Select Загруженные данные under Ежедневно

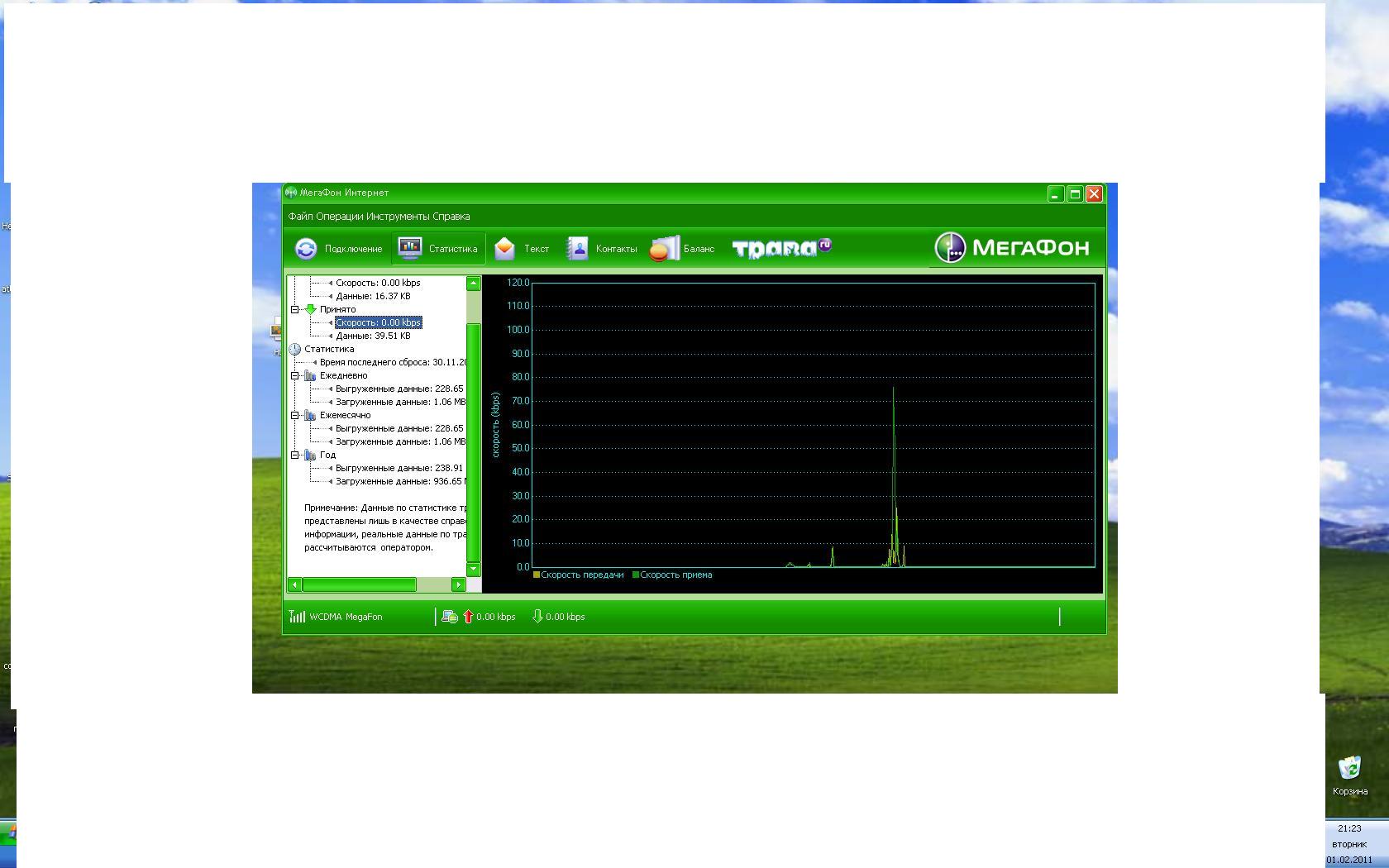(401, 402)
